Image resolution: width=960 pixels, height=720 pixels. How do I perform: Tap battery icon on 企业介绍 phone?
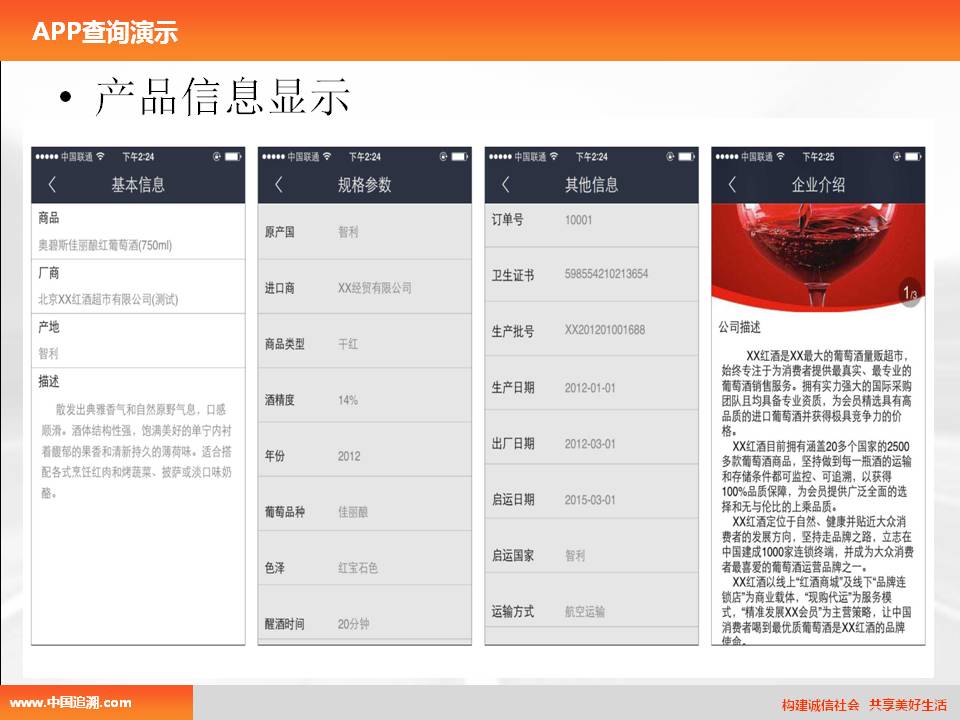913,157
